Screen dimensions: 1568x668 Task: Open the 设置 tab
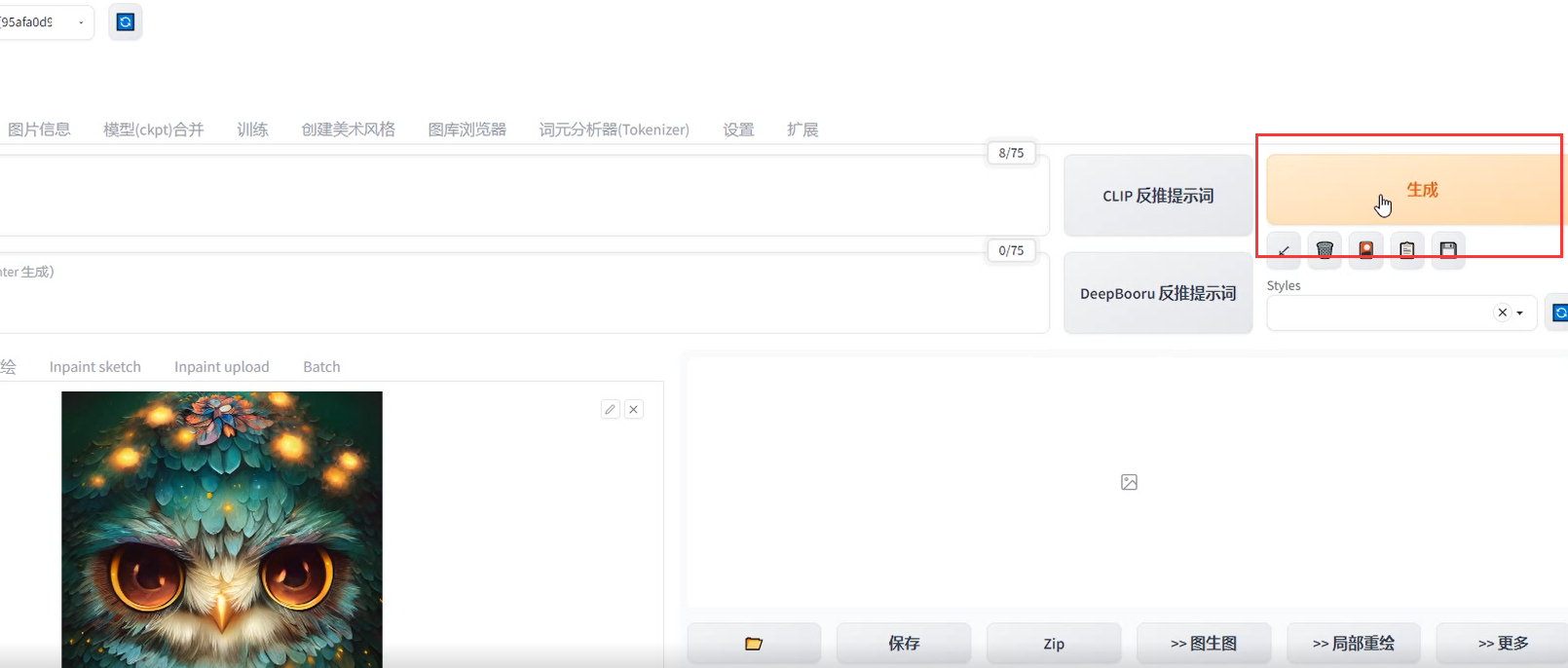tap(738, 130)
